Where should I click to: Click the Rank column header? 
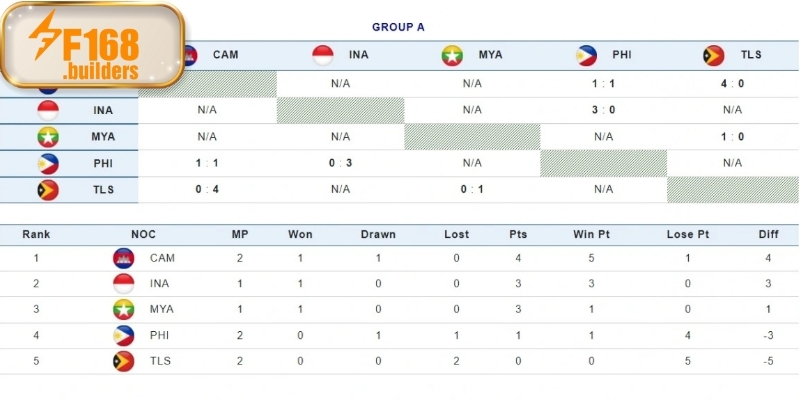coord(36,234)
